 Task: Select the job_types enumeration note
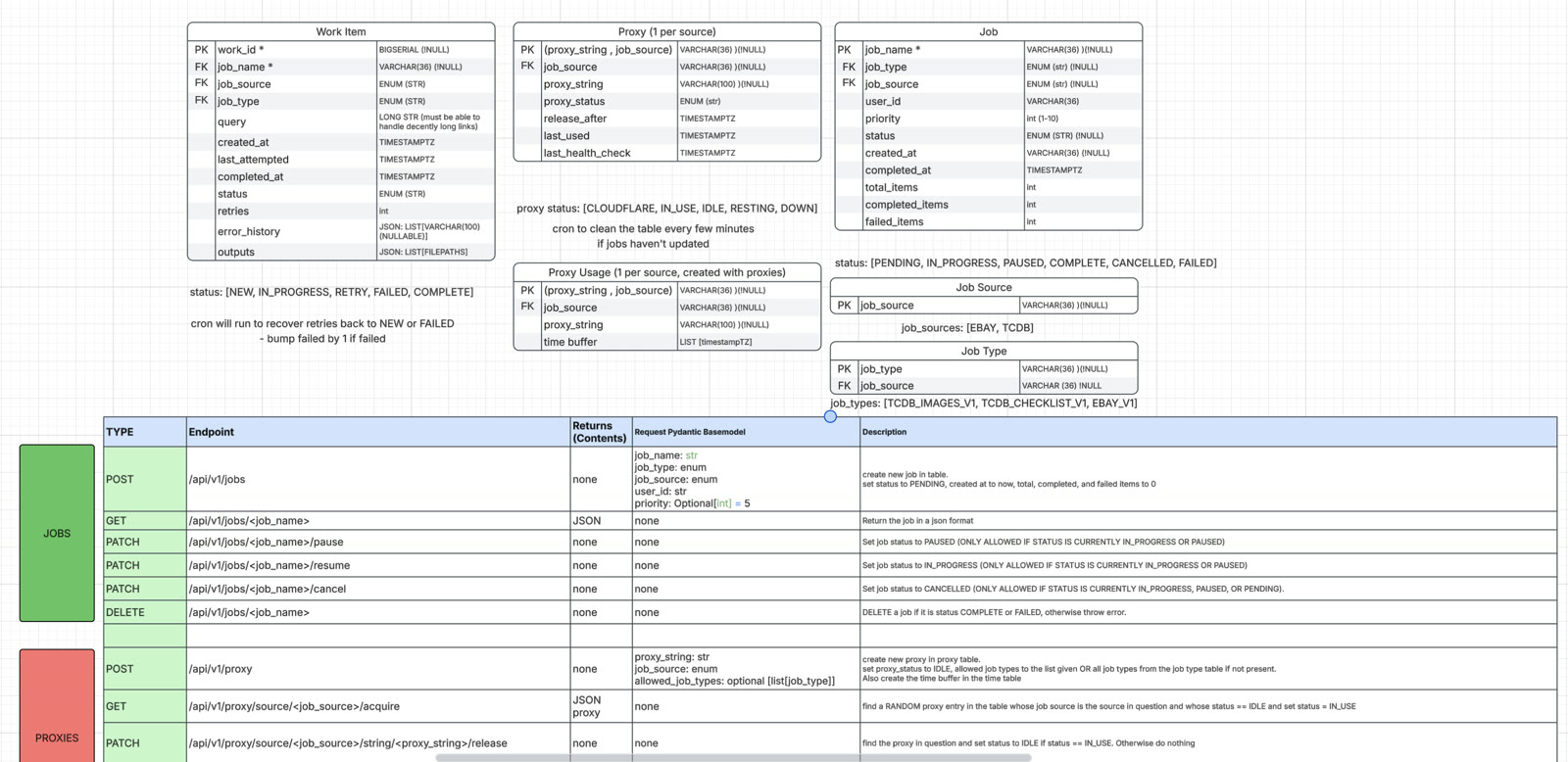click(984, 403)
